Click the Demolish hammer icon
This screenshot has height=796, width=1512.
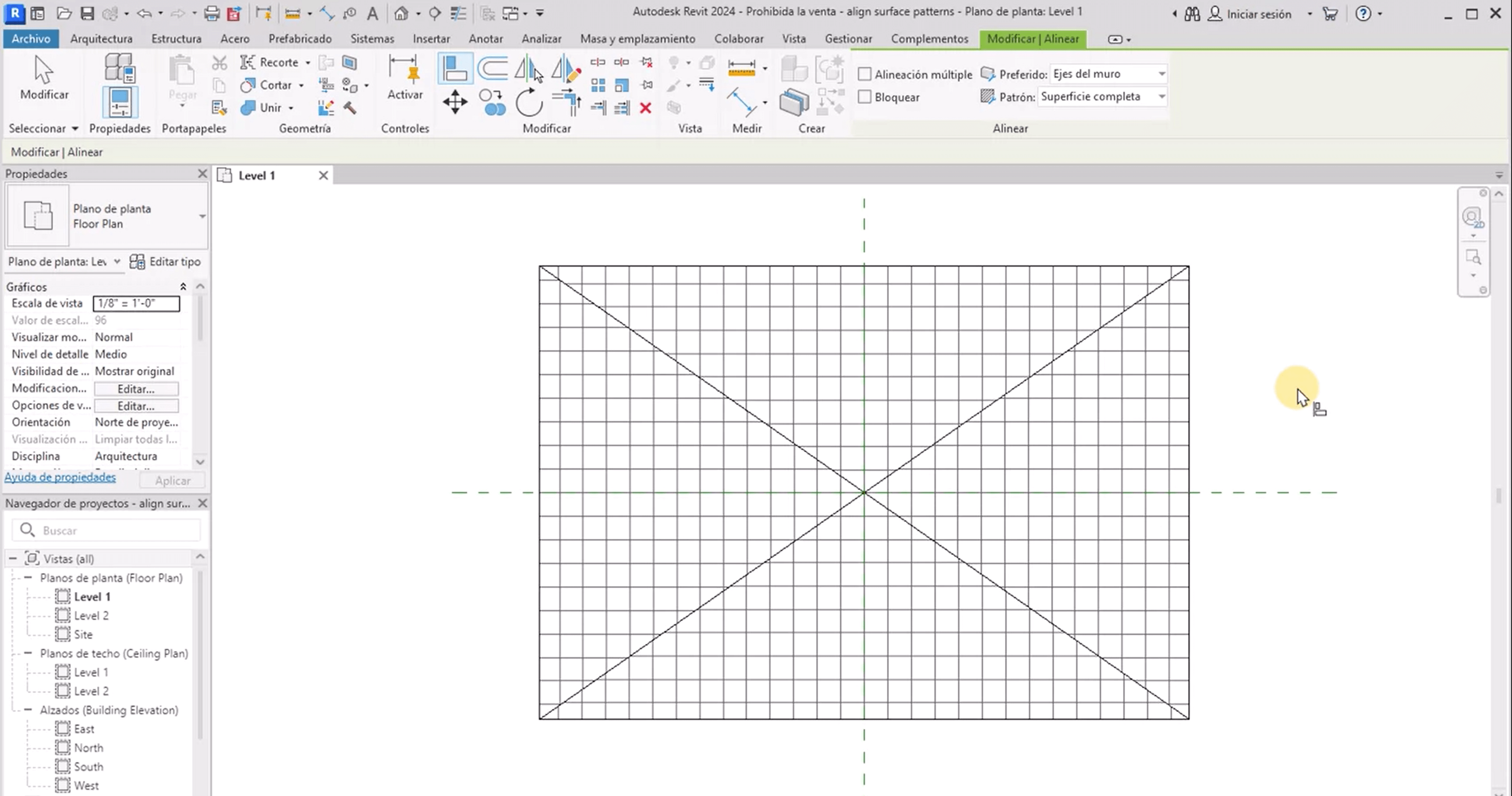[x=350, y=108]
